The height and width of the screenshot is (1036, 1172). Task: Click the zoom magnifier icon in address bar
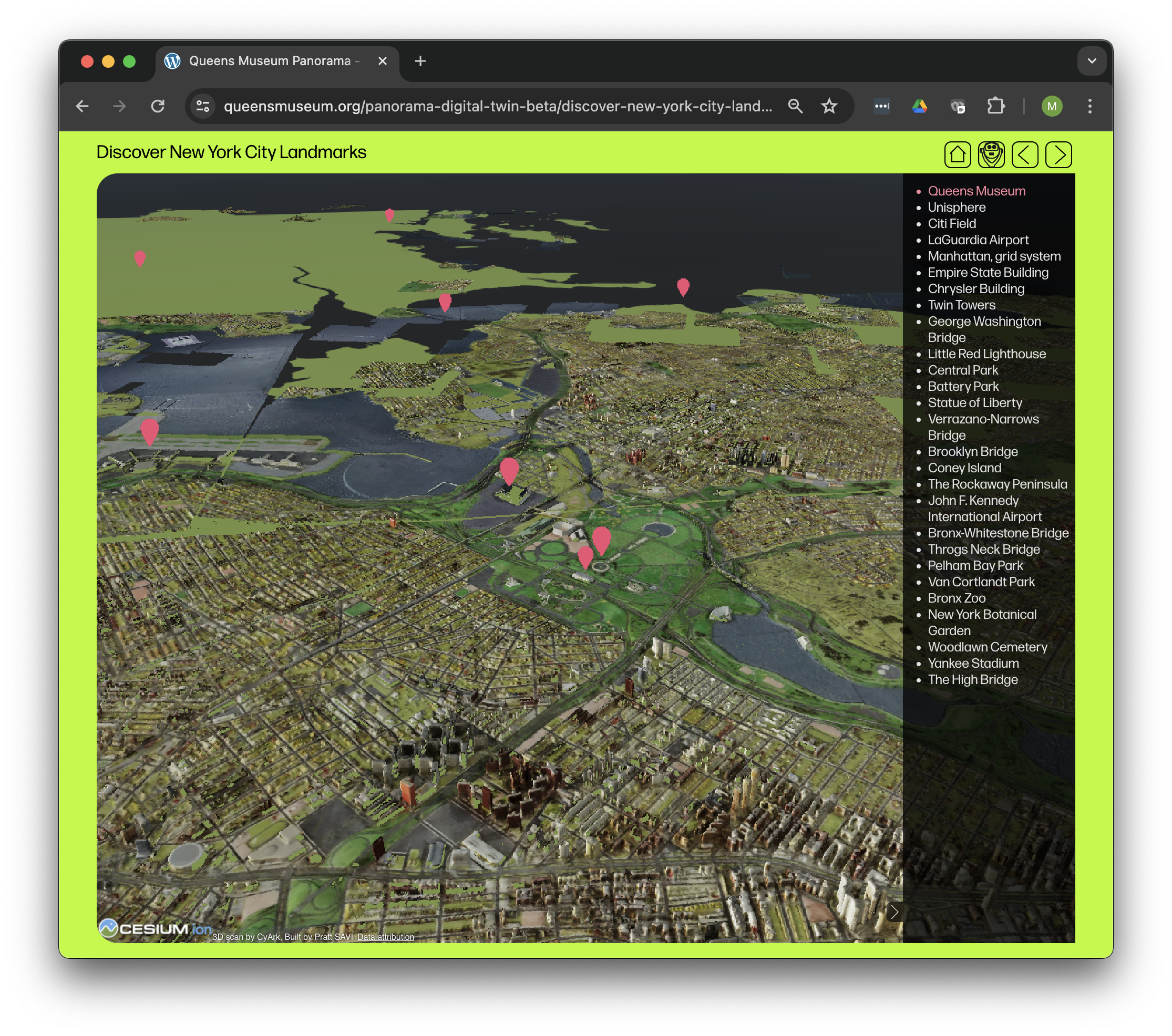(795, 106)
